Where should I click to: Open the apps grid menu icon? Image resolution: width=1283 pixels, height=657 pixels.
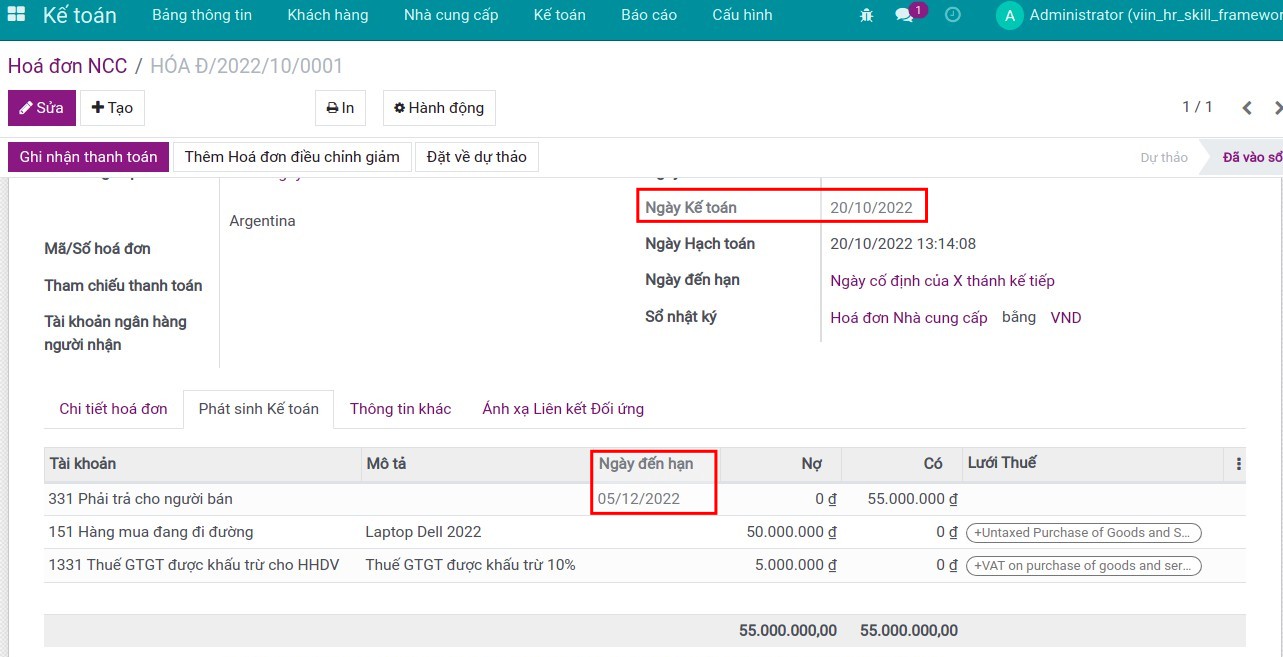[16, 15]
